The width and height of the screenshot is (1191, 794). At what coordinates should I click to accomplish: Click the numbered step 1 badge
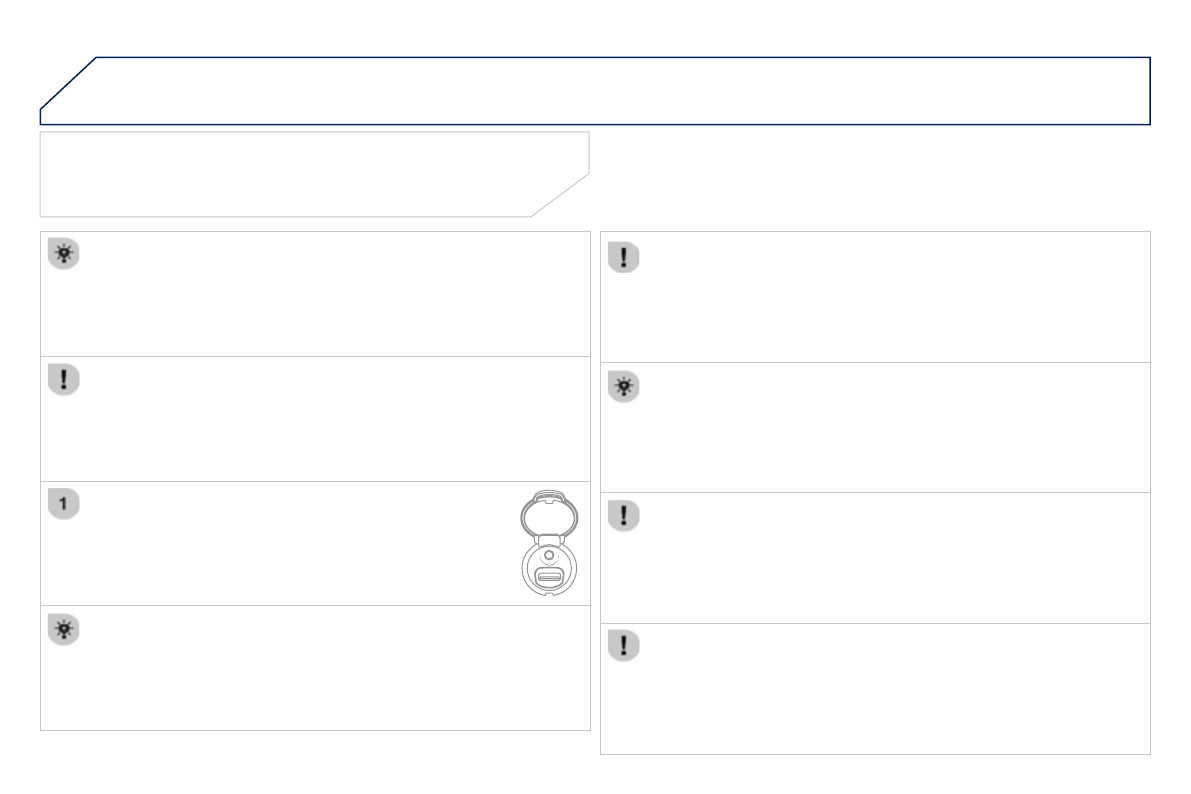(63, 505)
